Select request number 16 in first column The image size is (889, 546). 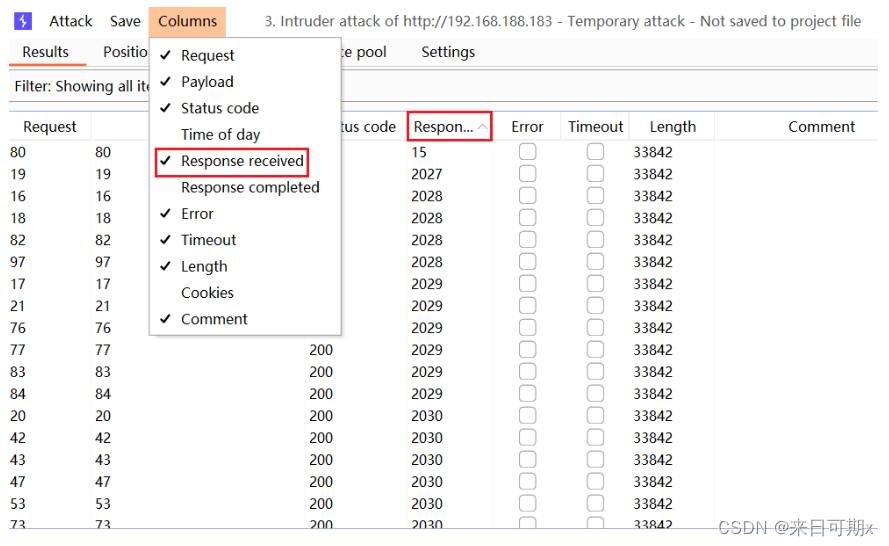(18, 196)
